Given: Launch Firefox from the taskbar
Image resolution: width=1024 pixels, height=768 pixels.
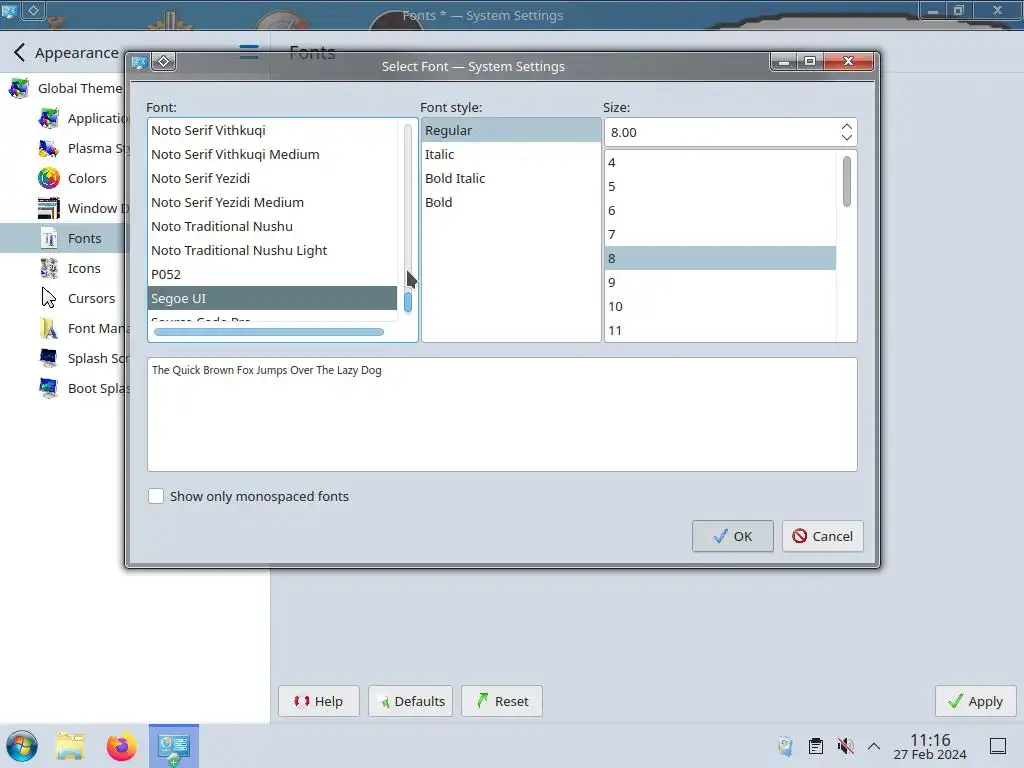Looking at the screenshot, I should coord(121,746).
